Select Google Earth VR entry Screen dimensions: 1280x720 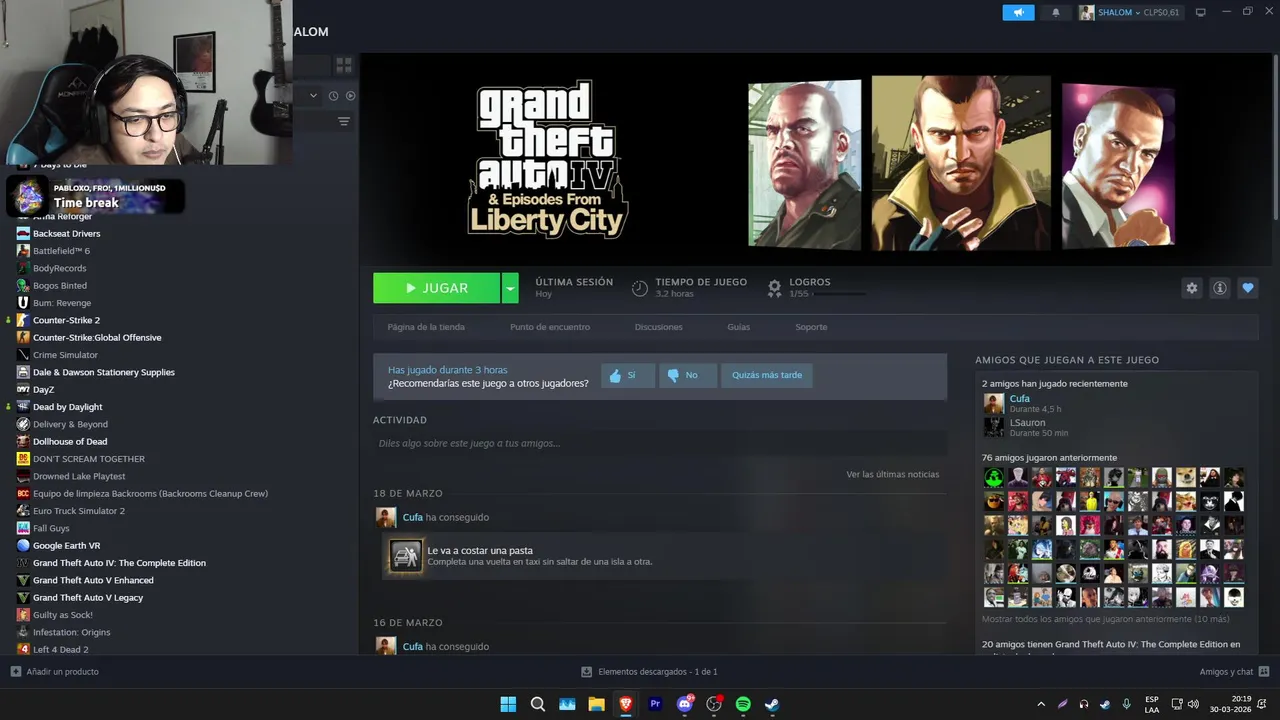pyautogui.click(x=67, y=545)
